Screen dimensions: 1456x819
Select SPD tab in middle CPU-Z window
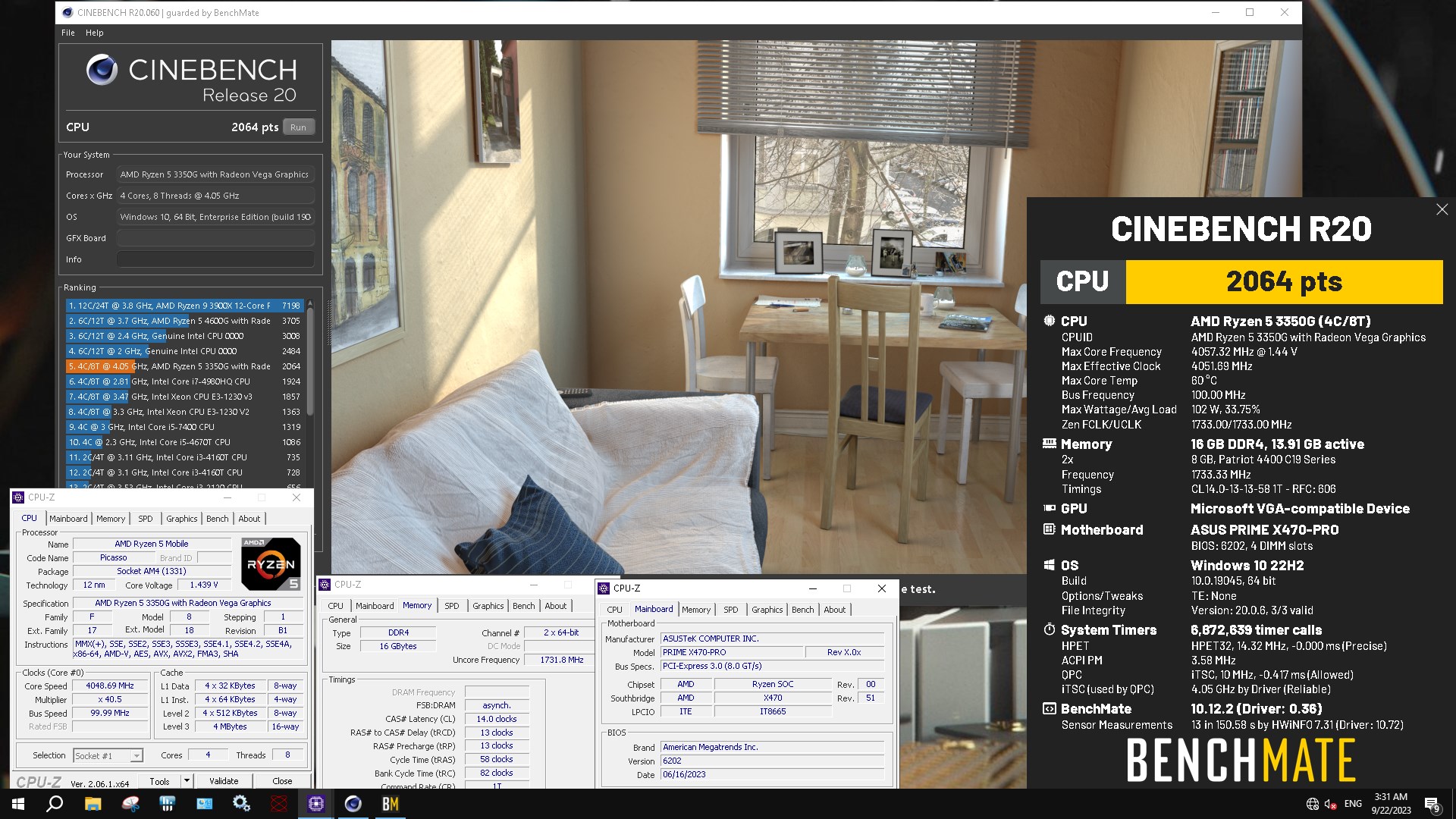point(452,606)
